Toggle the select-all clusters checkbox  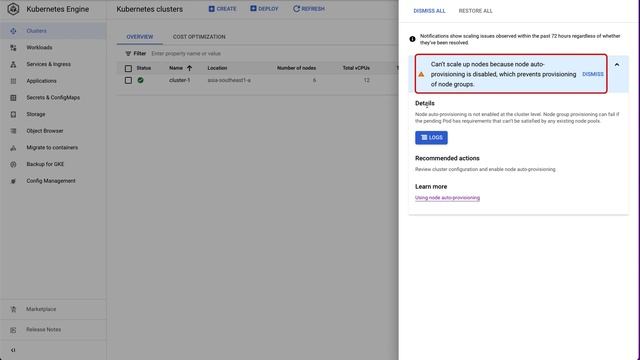128,68
